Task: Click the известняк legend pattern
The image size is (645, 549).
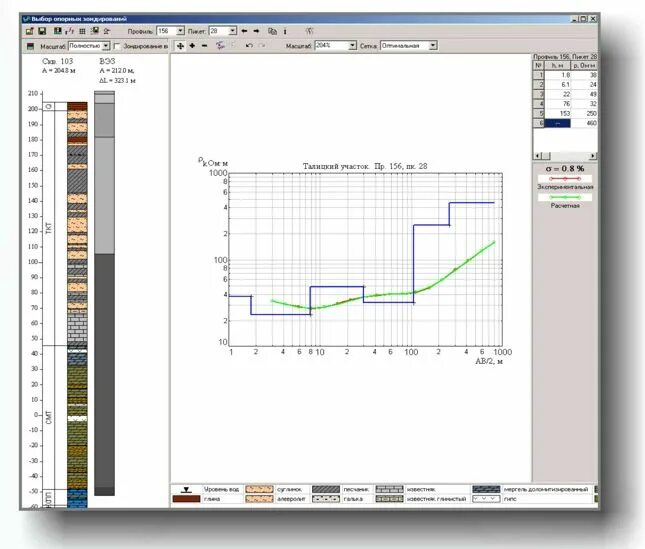Action: tap(390, 489)
